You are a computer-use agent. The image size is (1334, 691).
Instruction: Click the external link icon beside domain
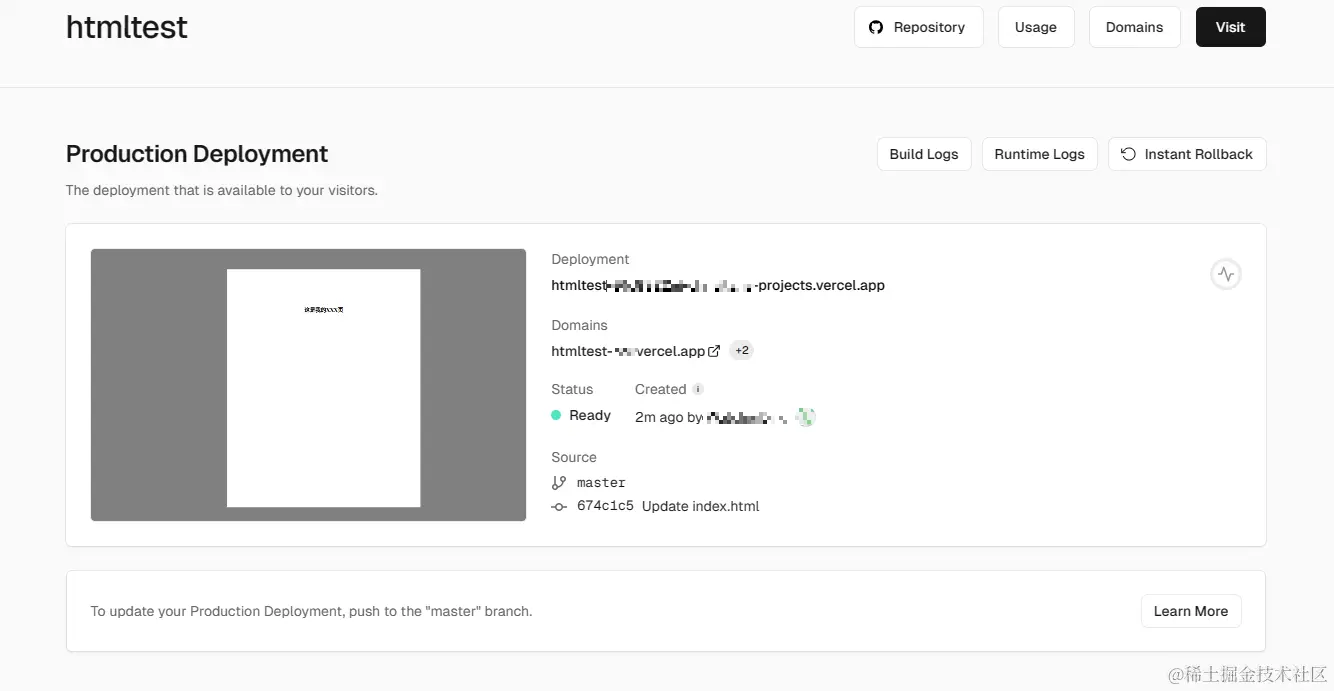click(x=714, y=351)
